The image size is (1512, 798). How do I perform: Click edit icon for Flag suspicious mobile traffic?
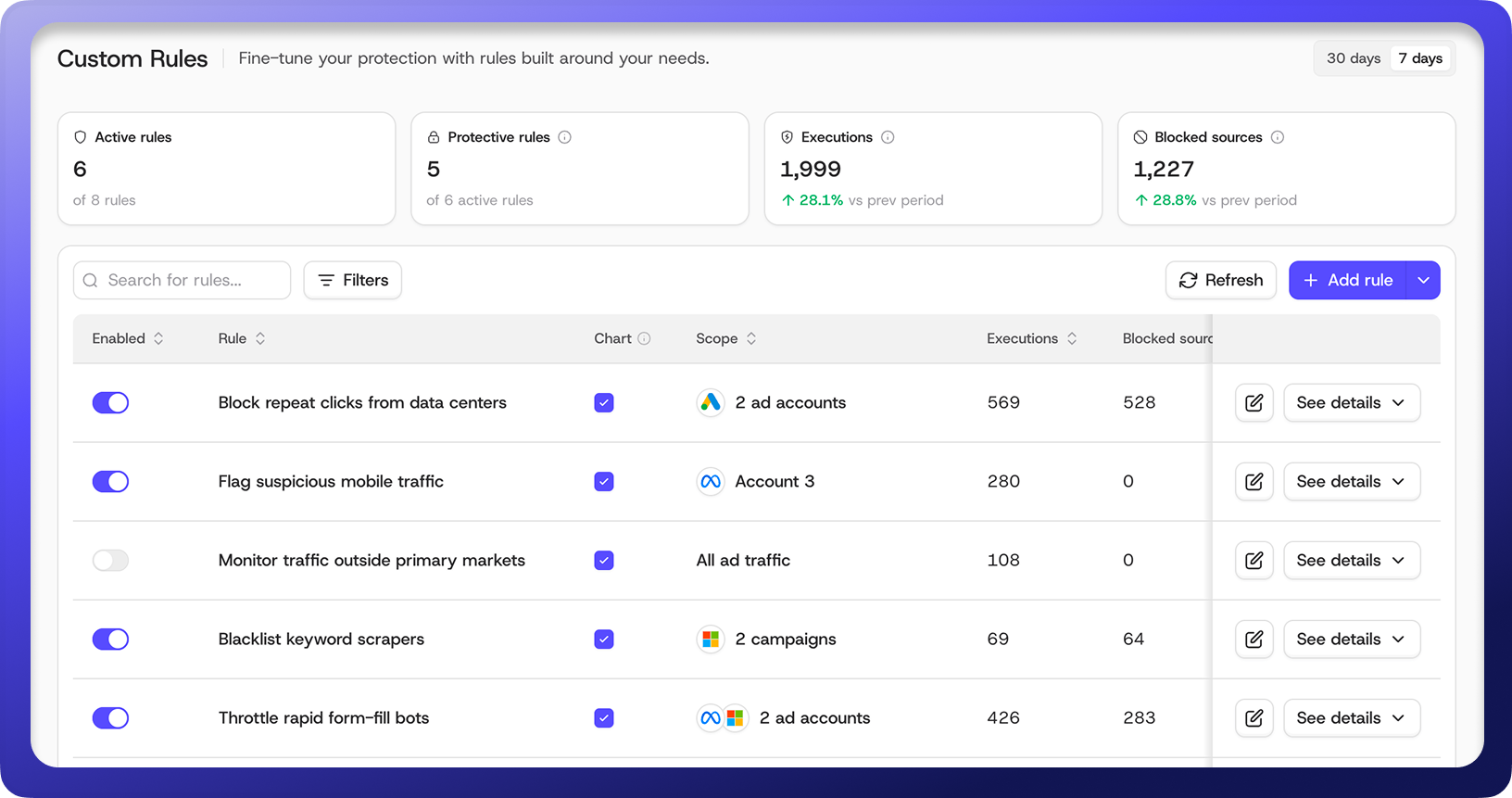coord(1254,481)
